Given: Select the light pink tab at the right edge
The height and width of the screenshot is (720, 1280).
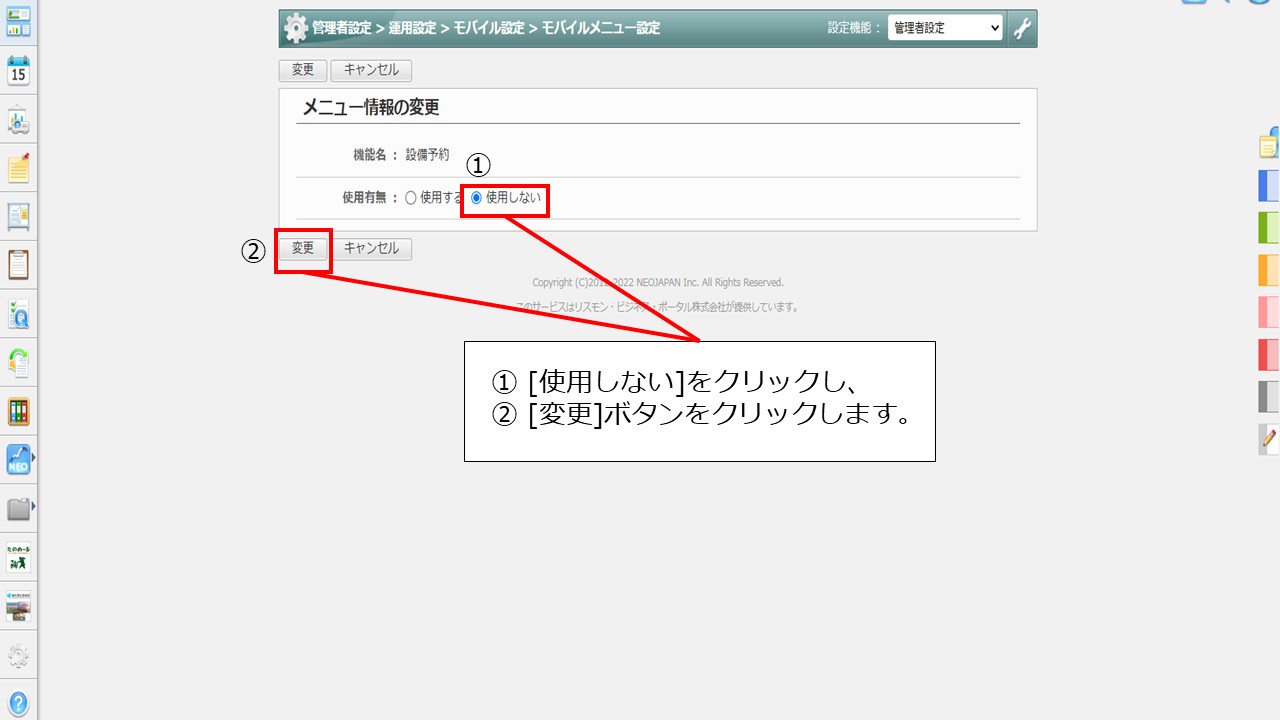Looking at the screenshot, I should [x=1269, y=312].
